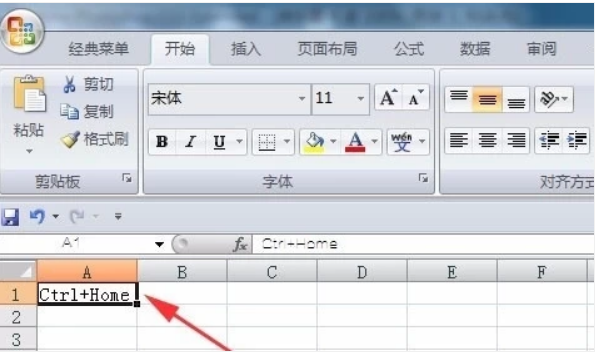Decrease the indent

[x=548, y=140]
